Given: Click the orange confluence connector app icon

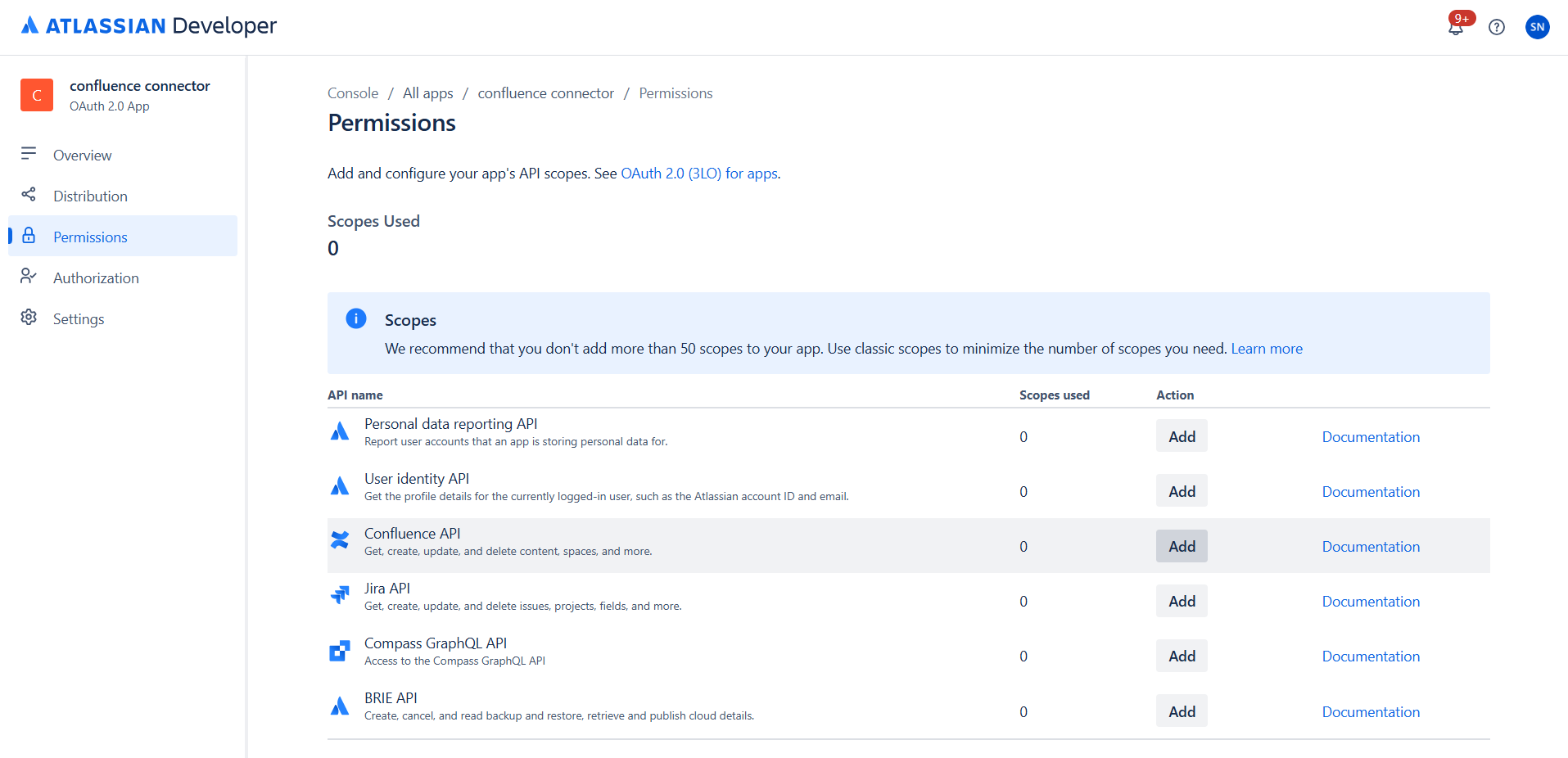Looking at the screenshot, I should pyautogui.click(x=37, y=95).
